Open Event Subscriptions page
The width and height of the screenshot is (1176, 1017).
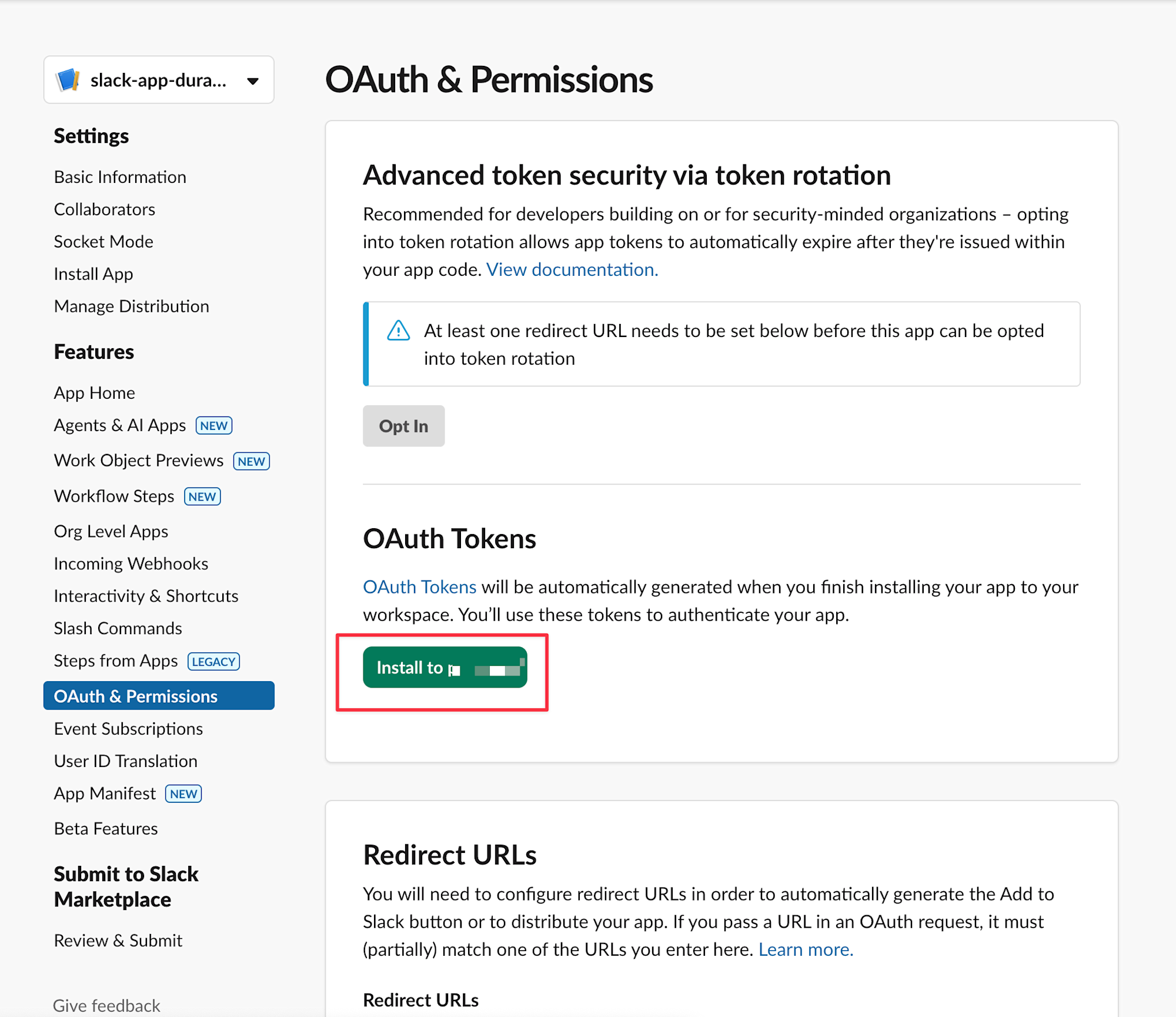128,729
